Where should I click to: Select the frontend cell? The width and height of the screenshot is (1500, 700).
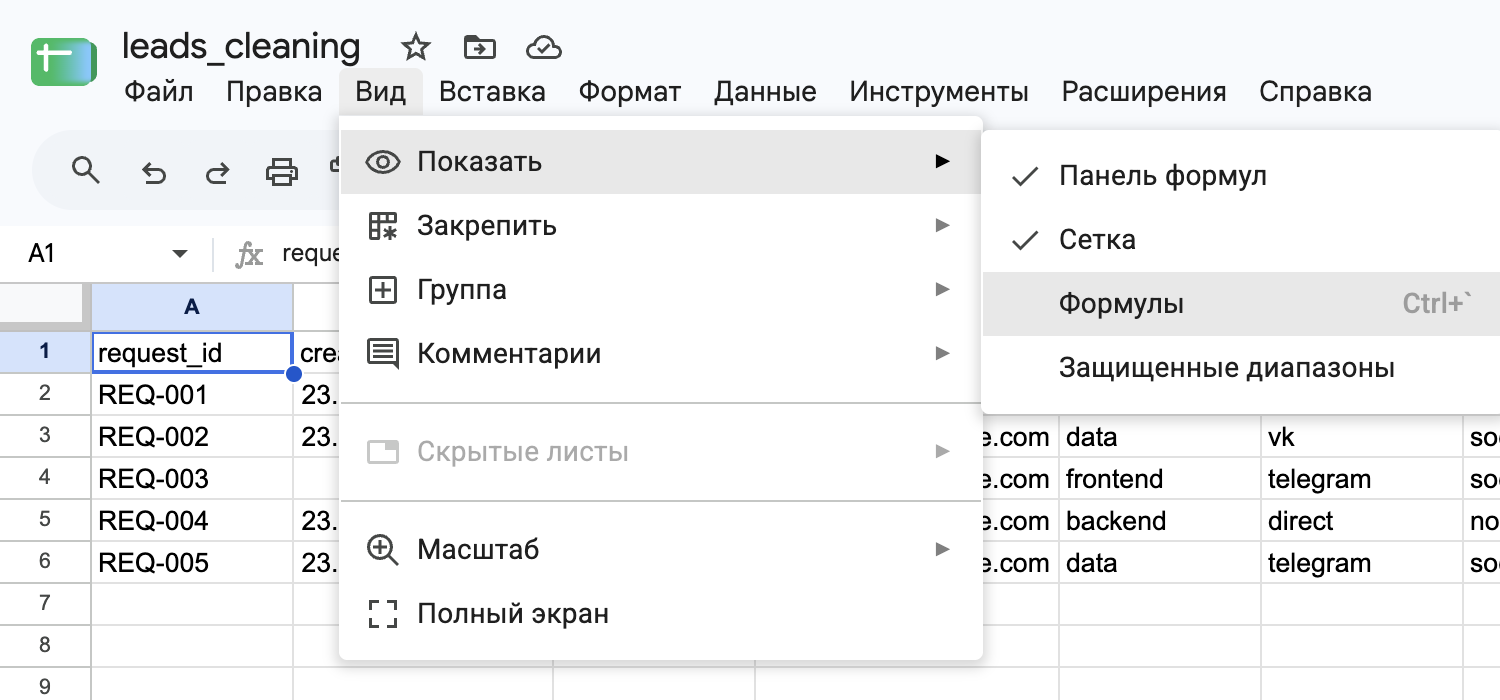coord(1160,478)
